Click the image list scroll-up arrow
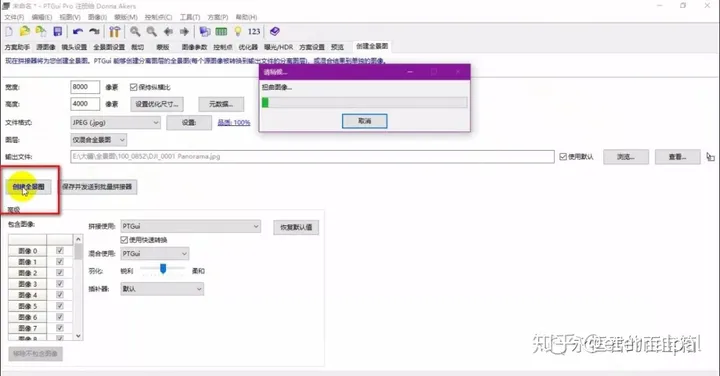 (78, 239)
